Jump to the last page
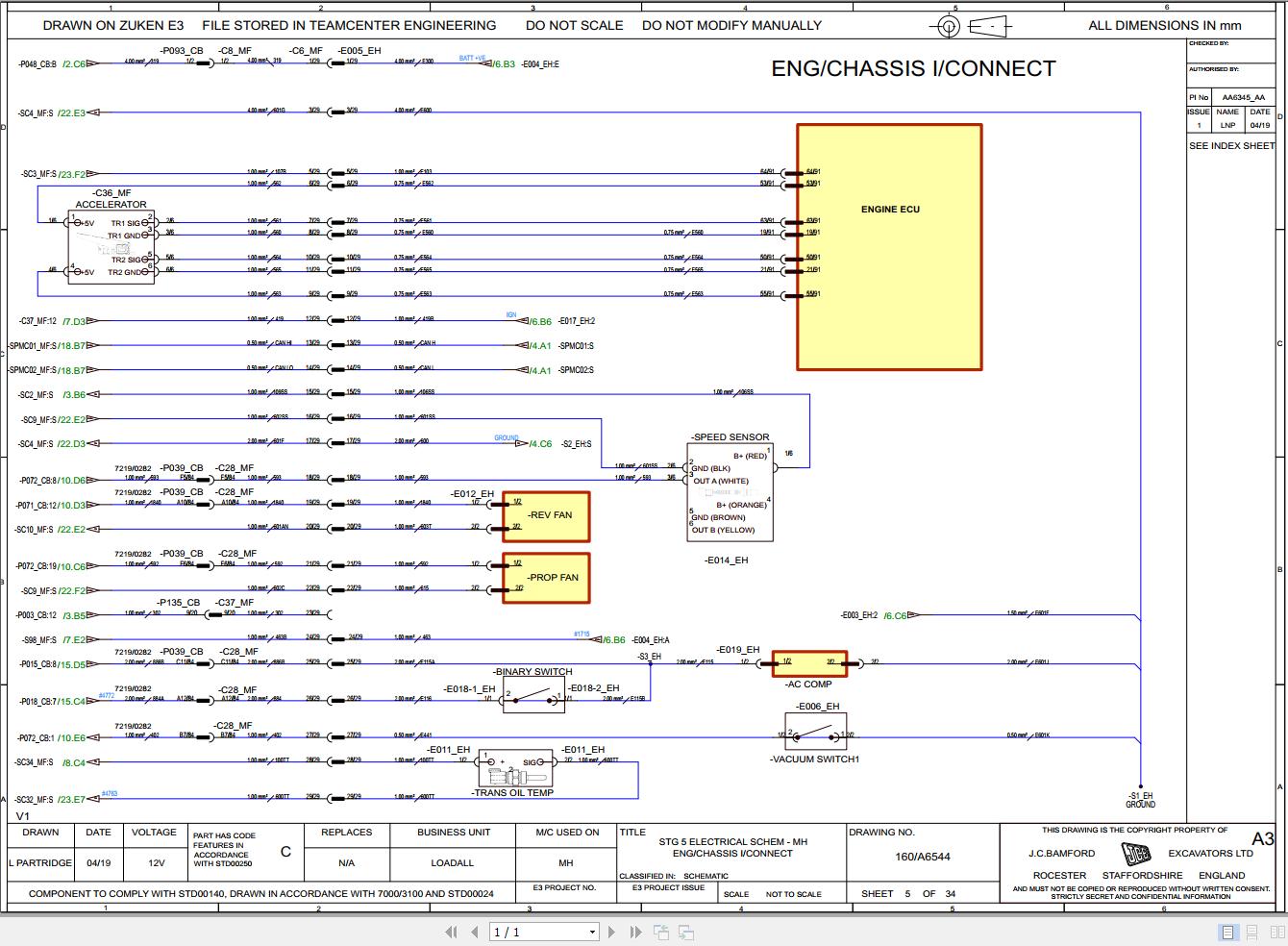Viewport: 1288px width, 946px height. click(x=635, y=932)
